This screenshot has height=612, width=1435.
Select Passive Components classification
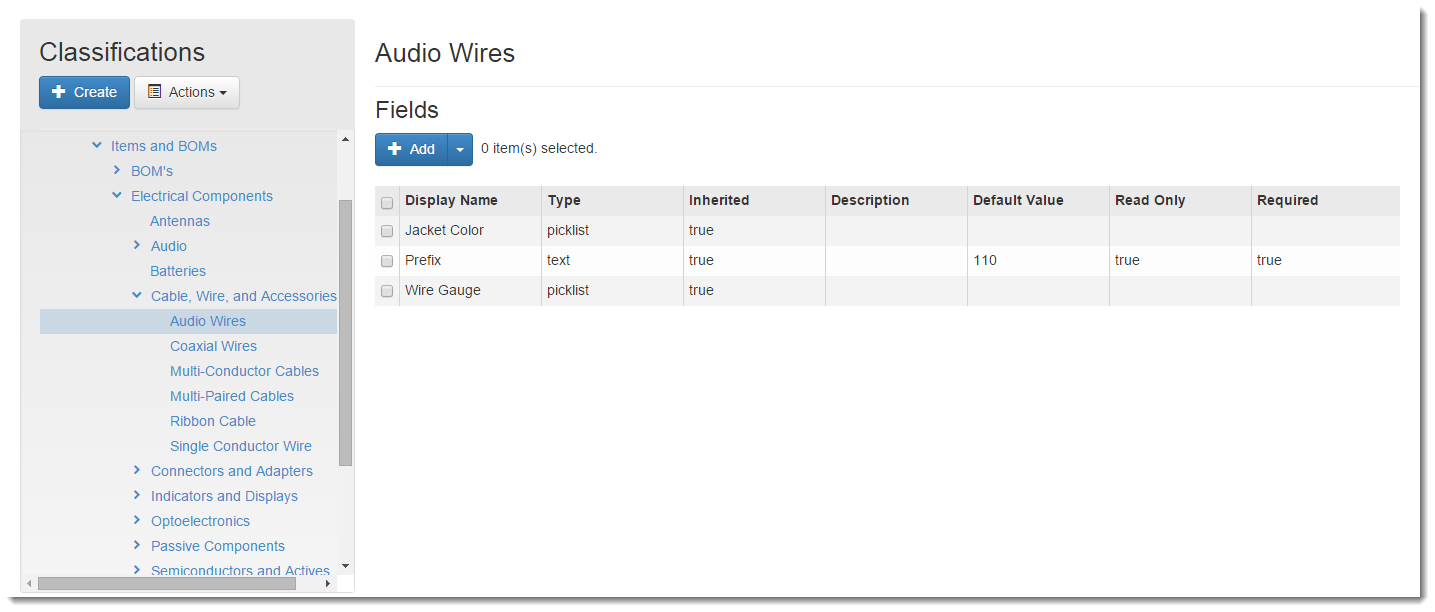pos(218,546)
